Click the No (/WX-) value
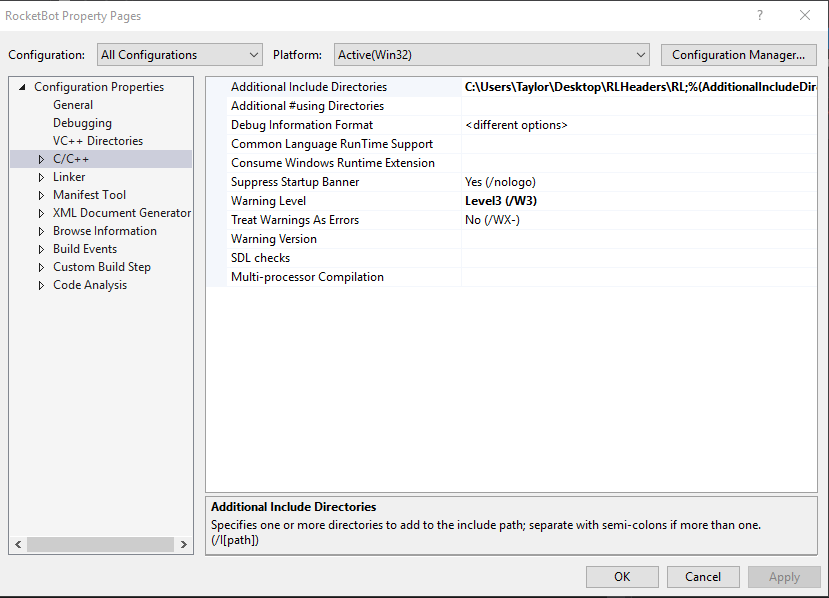The image size is (829, 598). [x=492, y=220]
